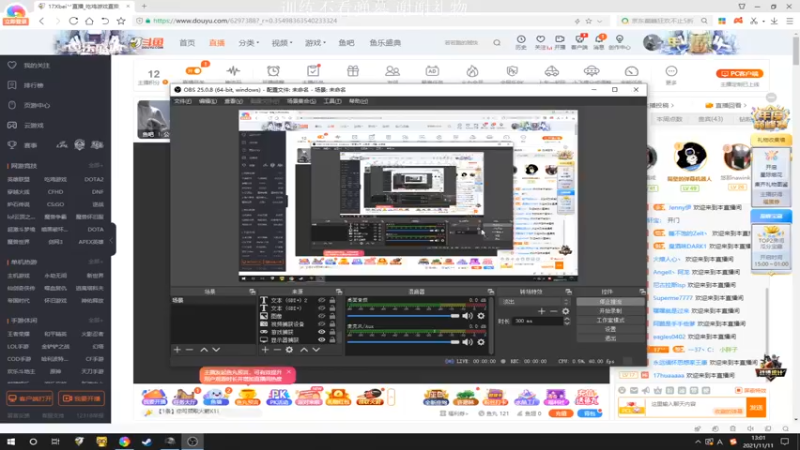
Task: Open OBS Scene Collection menu
Action: pyautogui.click(x=301, y=101)
